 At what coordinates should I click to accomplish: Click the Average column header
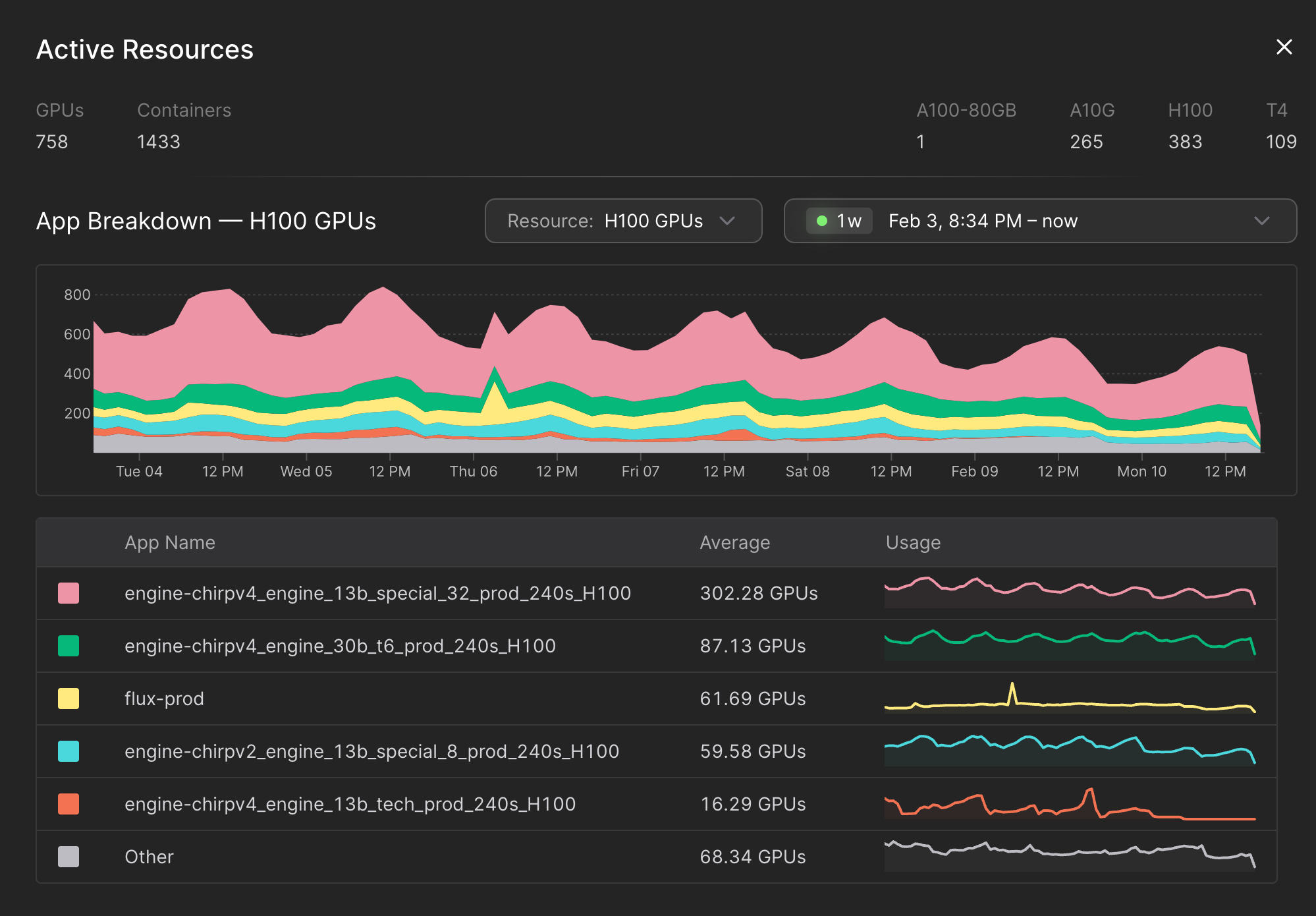point(734,542)
